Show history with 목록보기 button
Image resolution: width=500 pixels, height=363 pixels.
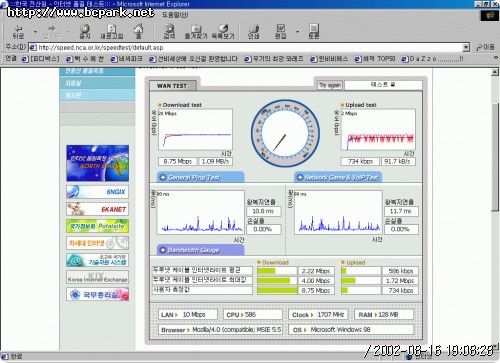tap(223, 31)
